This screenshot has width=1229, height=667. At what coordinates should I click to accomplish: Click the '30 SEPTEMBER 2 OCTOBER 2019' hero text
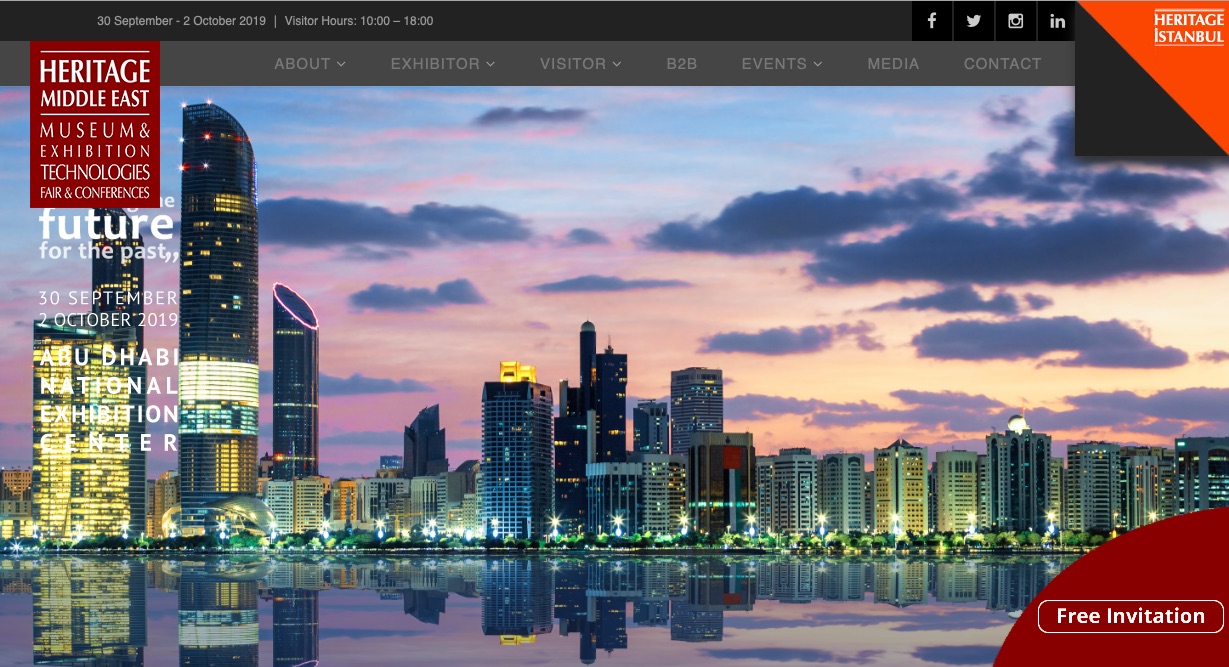pyautogui.click(x=108, y=309)
